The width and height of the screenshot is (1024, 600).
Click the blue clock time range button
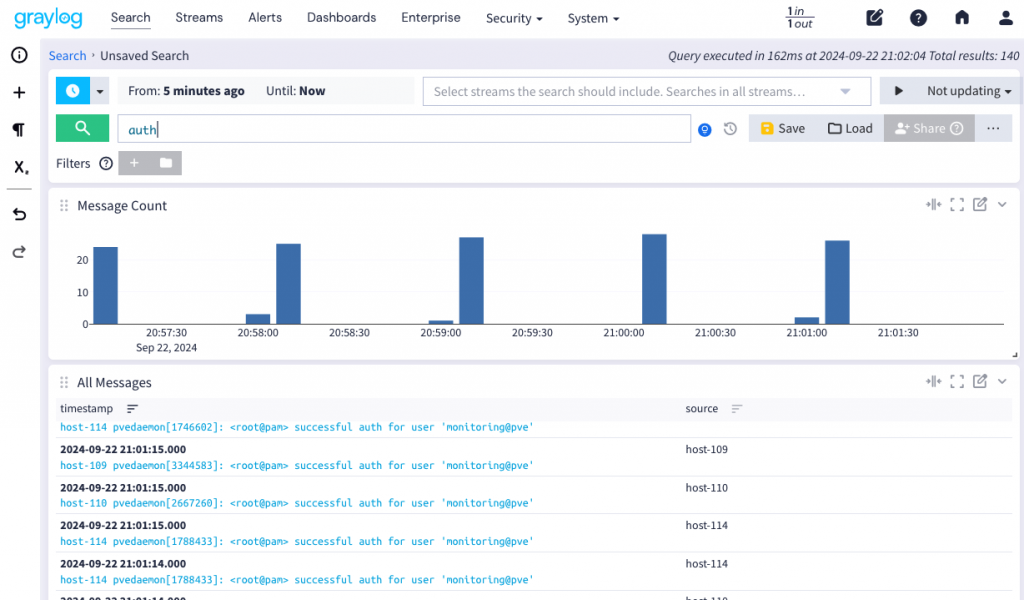tap(72, 91)
